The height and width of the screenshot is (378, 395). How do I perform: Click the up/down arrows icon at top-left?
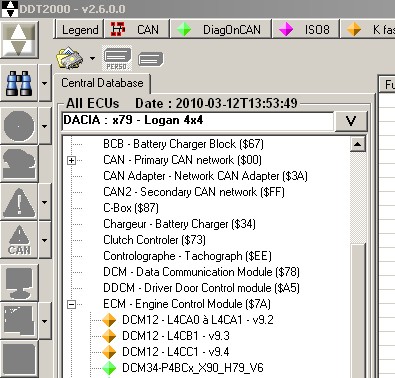19,40
